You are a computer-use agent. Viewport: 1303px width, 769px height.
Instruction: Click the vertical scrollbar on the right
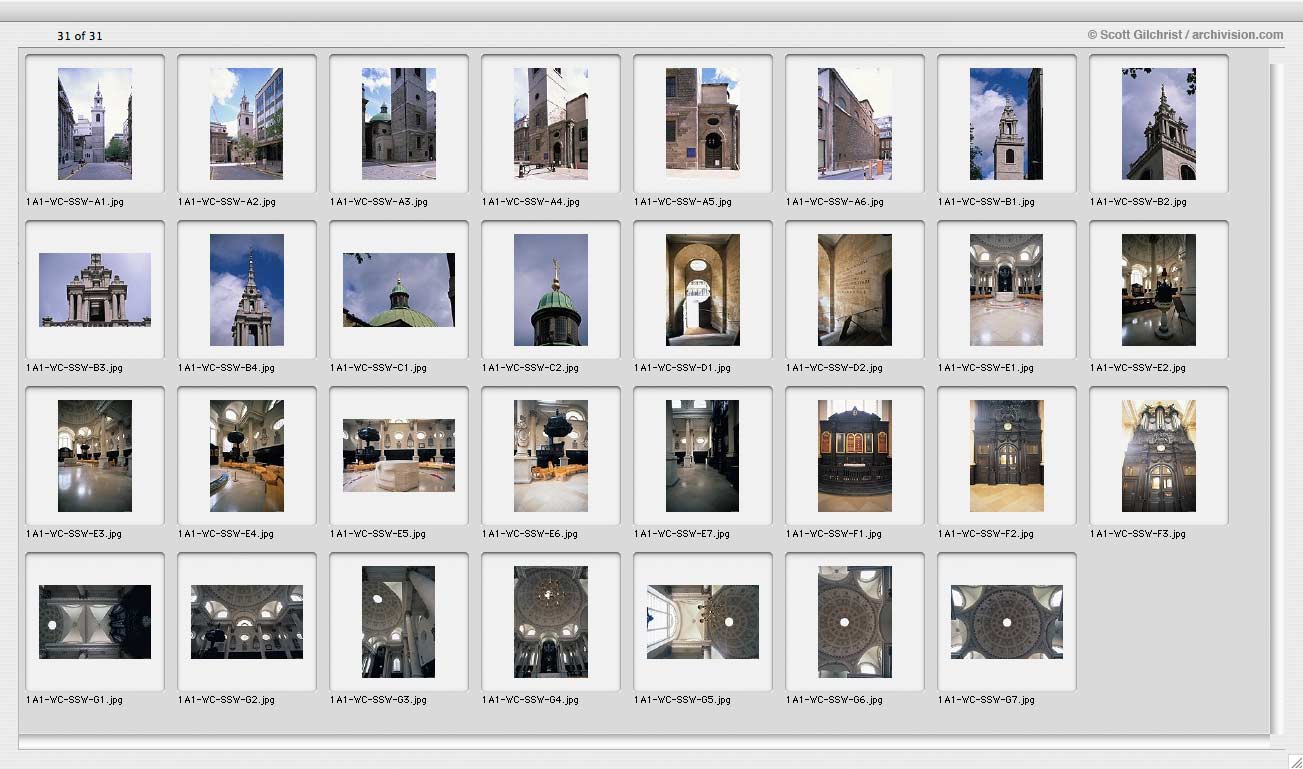coord(1277,398)
